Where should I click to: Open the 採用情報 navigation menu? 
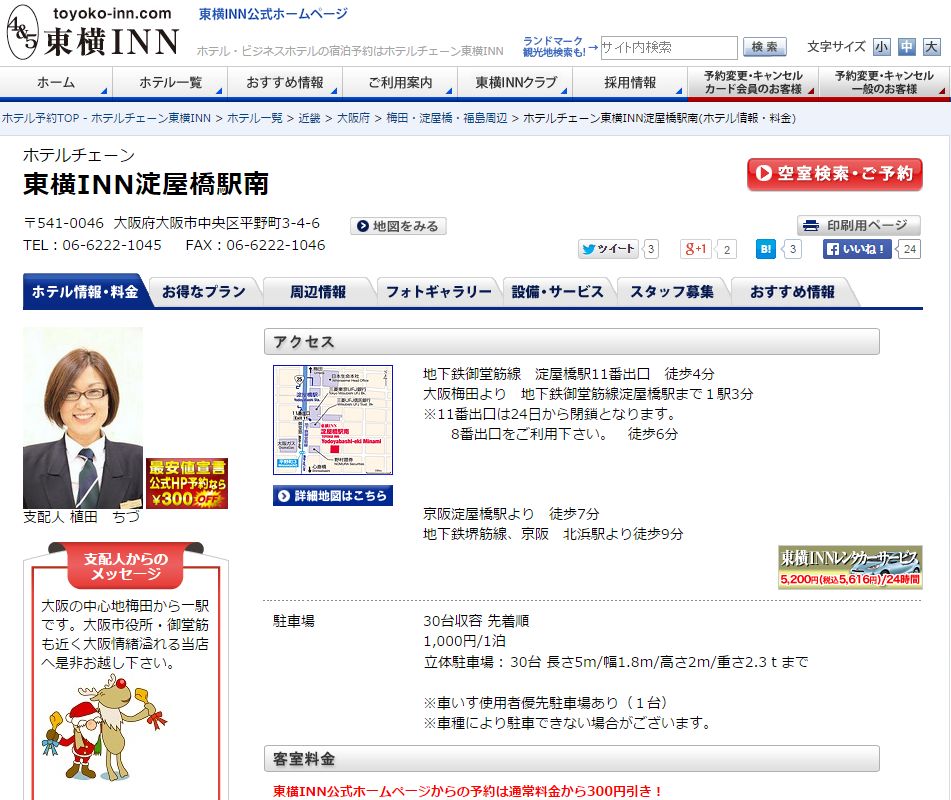click(x=630, y=82)
